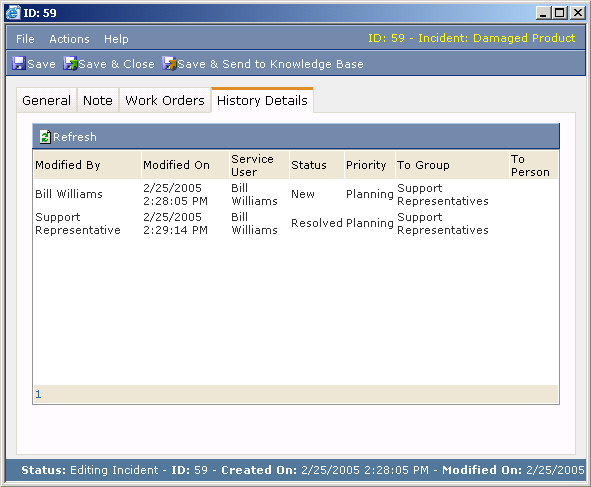Switch to the Work Orders tab
The width and height of the screenshot is (591, 487).
[x=165, y=101]
